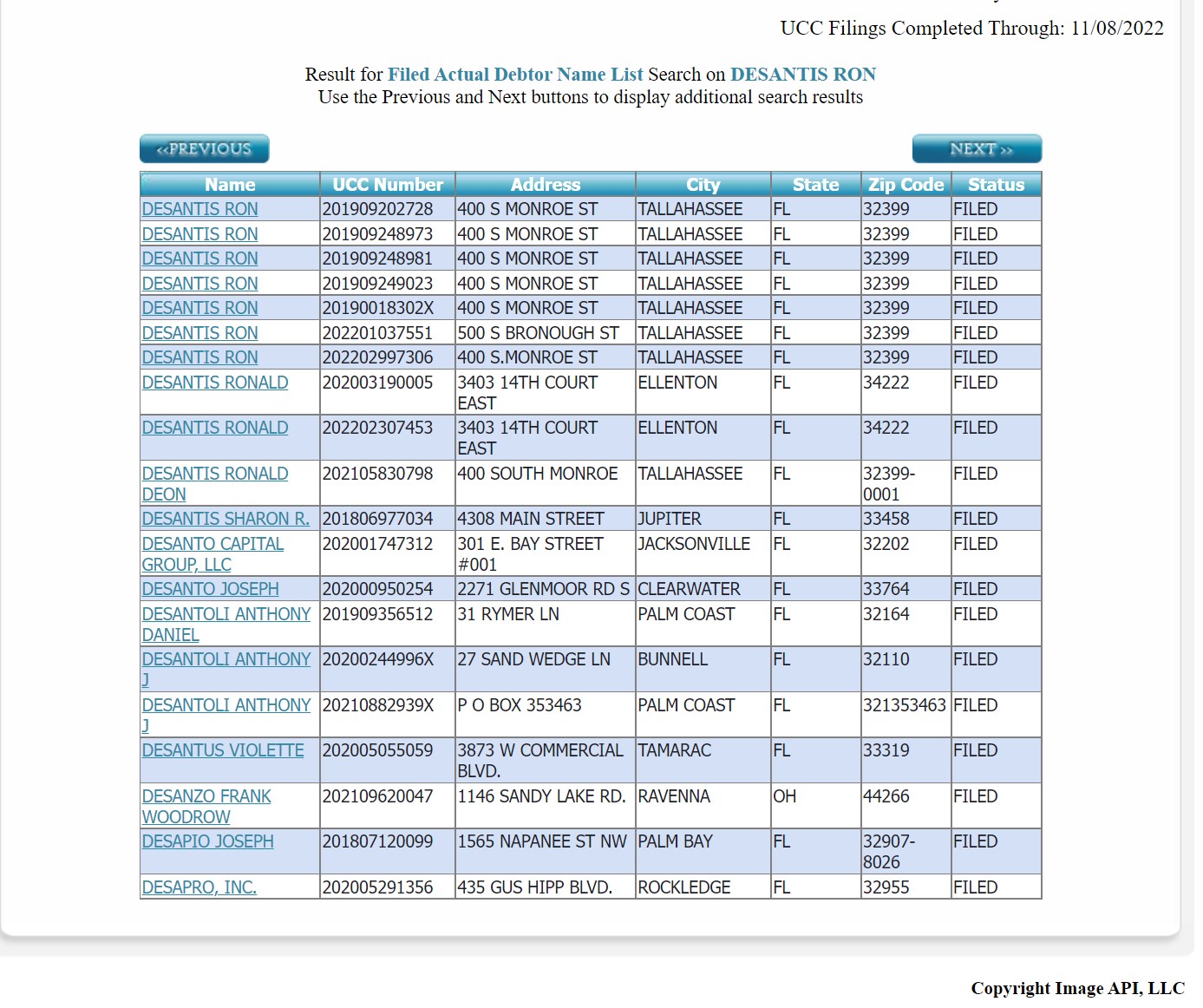Click the City column header
The height and width of the screenshot is (1008, 1203).
tap(703, 184)
